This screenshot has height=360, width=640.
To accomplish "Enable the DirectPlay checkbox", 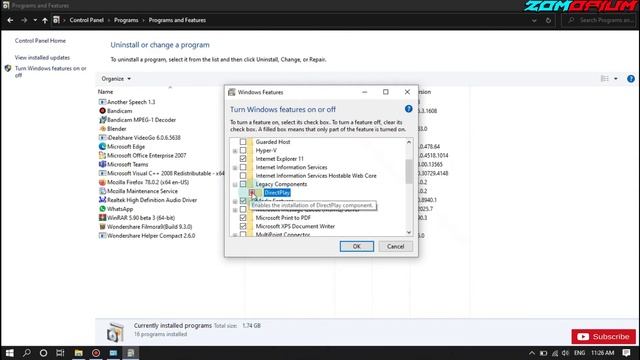I will coord(252,192).
